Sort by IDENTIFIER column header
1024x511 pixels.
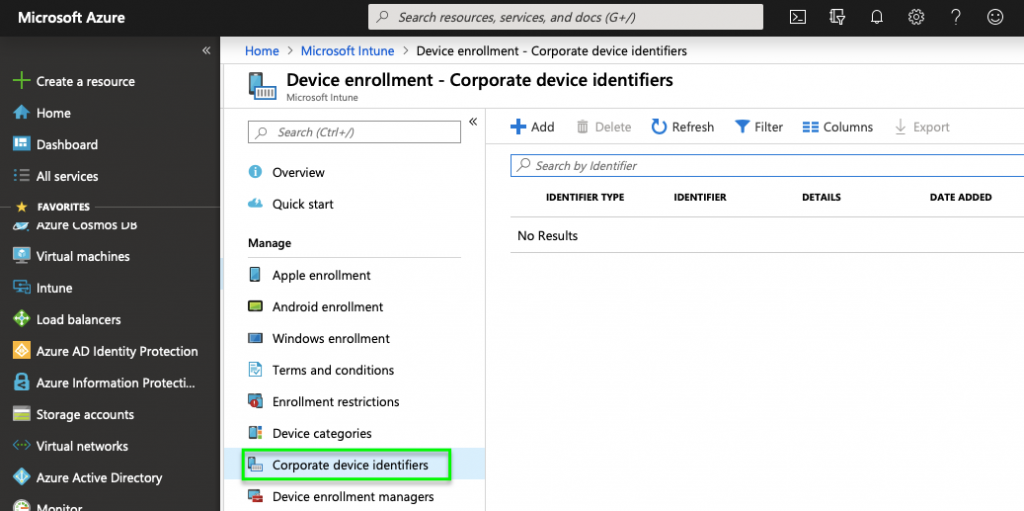(700, 197)
